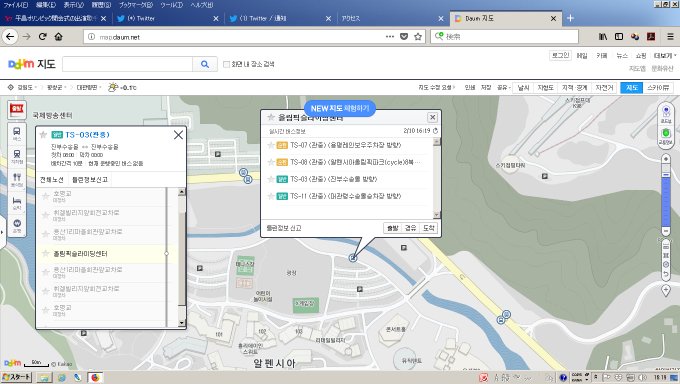Select the 지도 map view button
Viewport: 680px width, 384px height.
tap(631, 88)
